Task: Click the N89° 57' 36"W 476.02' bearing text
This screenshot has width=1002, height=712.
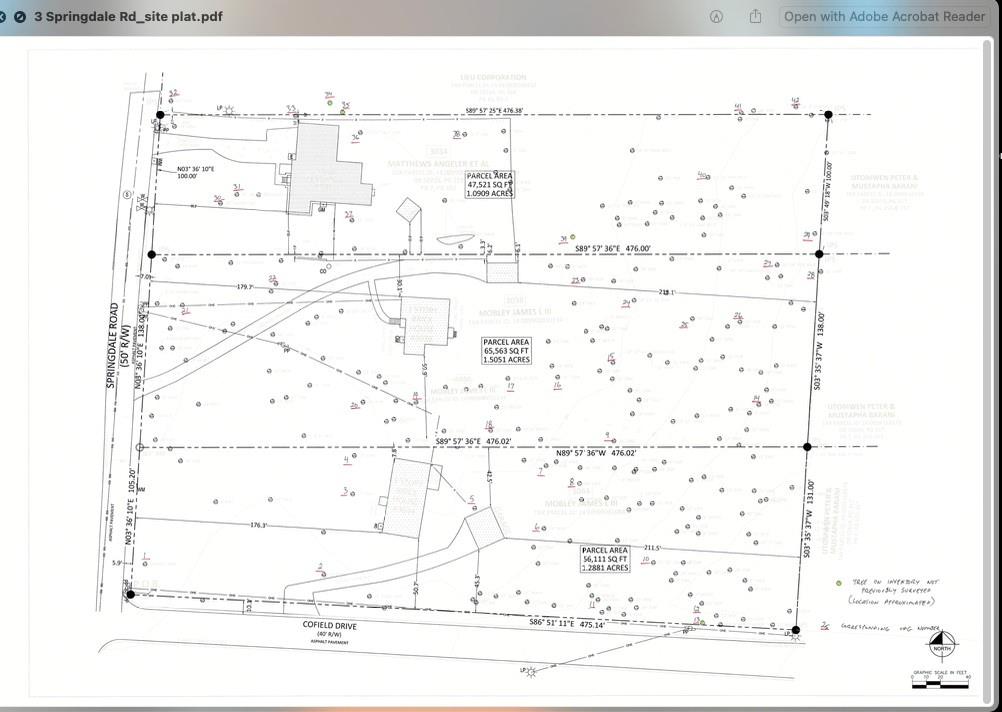Action: tap(596, 453)
